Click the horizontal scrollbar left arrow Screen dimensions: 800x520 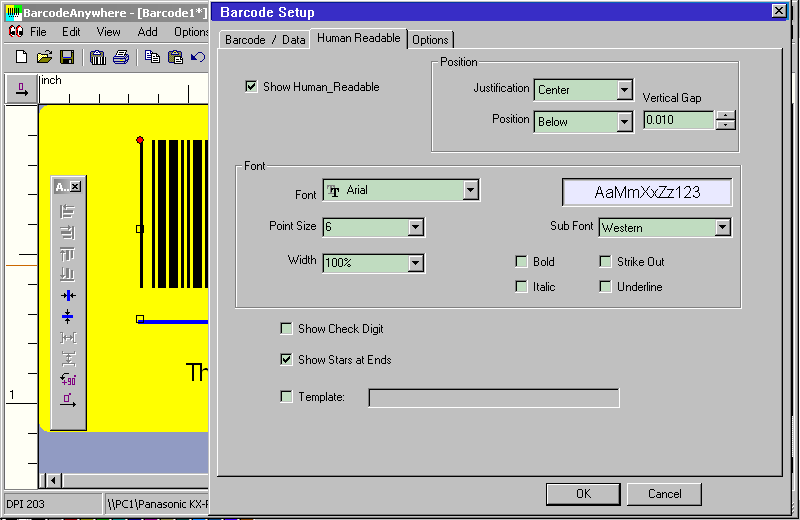click(x=53, y=480)
